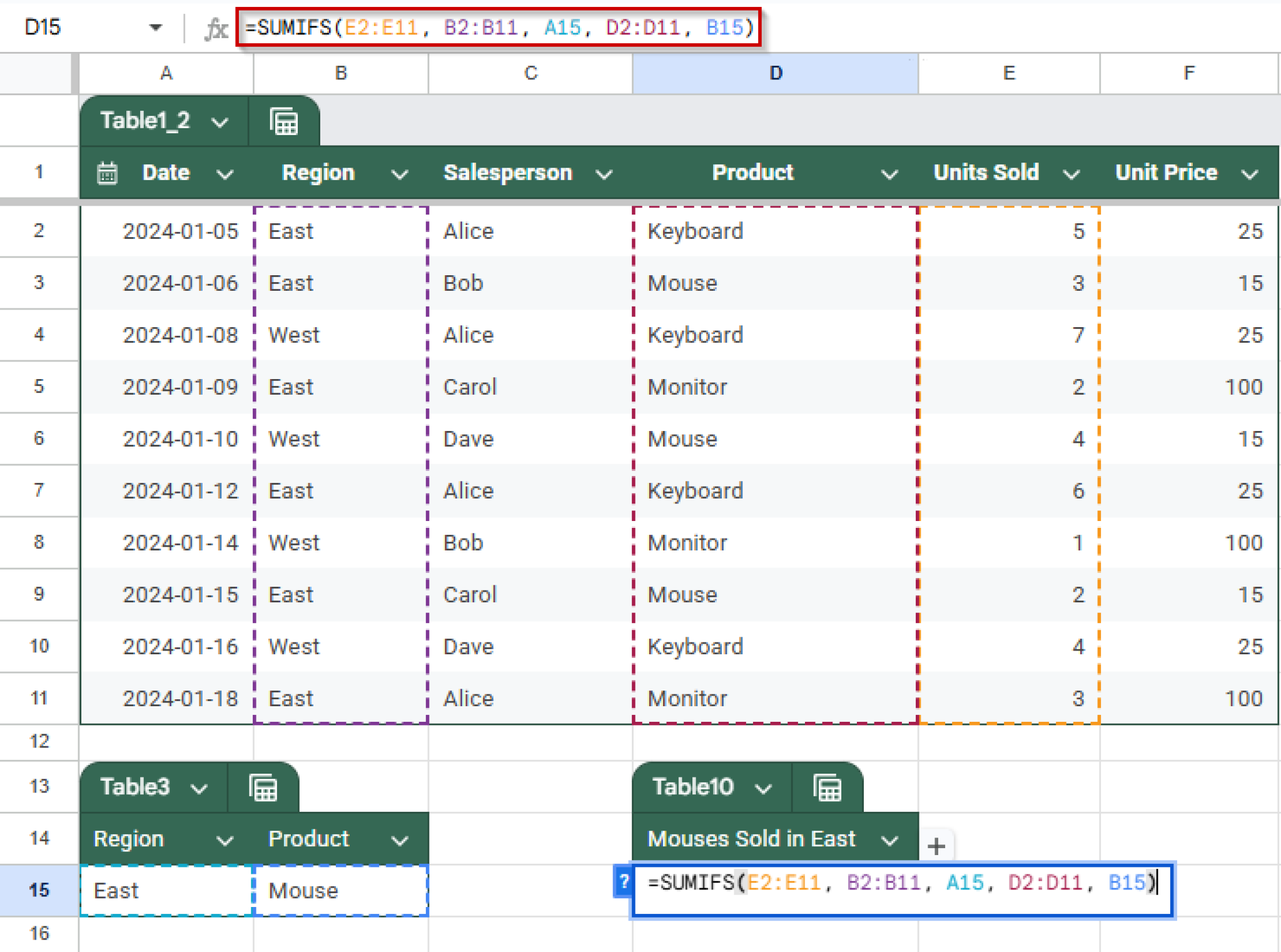1281x952 pixels.
Task: Click the fx icon next to the formula bar
Action: (215, 27)
